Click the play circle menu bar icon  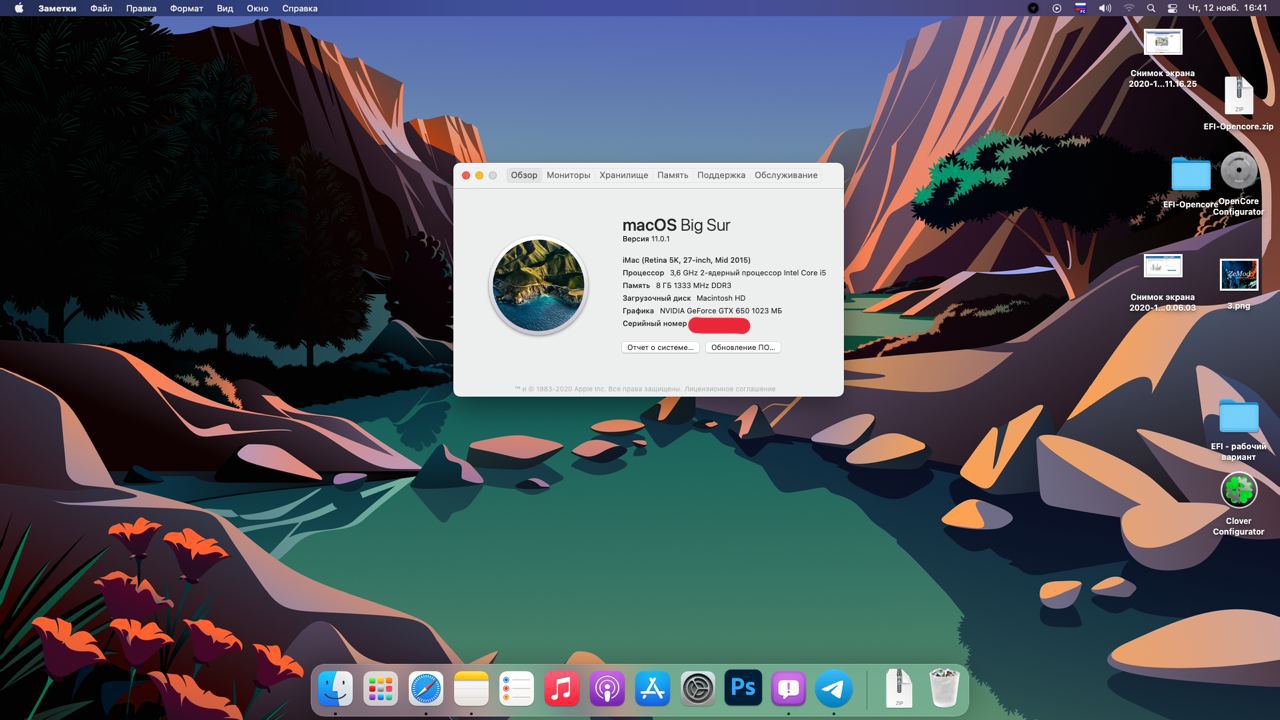[x=1057, y=8]
